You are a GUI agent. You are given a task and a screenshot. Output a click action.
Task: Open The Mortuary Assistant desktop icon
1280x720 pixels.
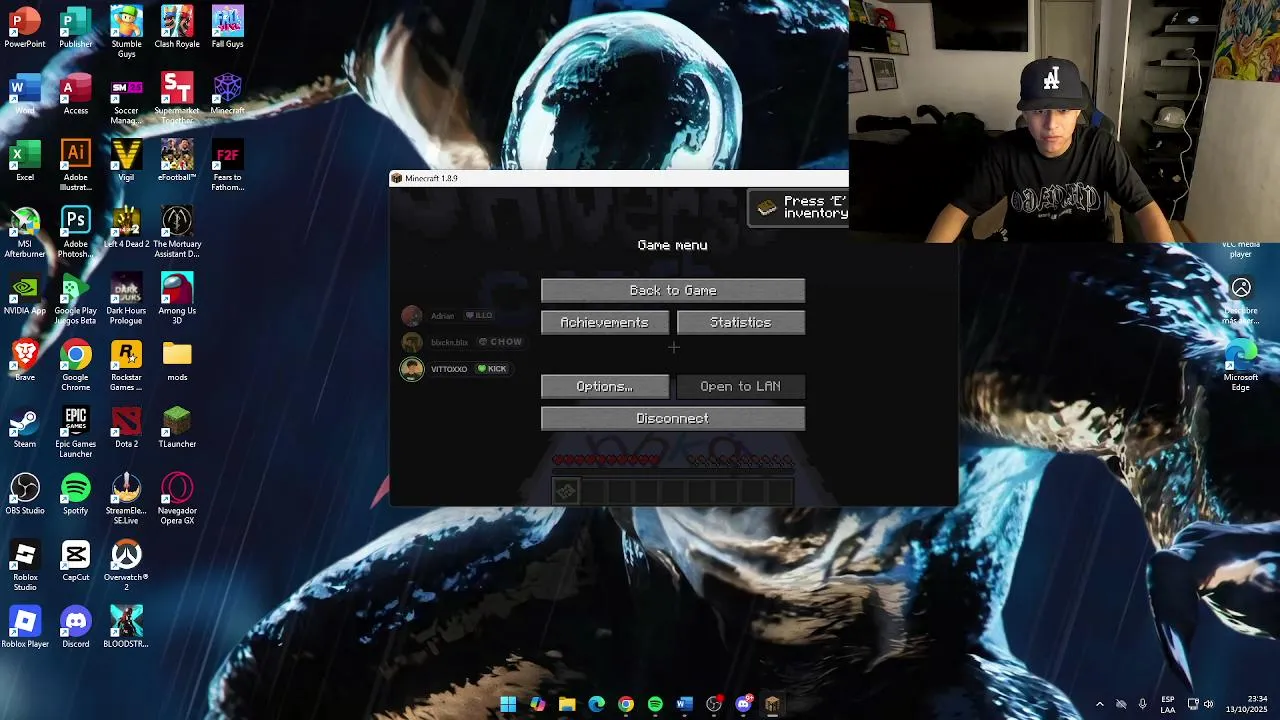click(x=177, y=233)
